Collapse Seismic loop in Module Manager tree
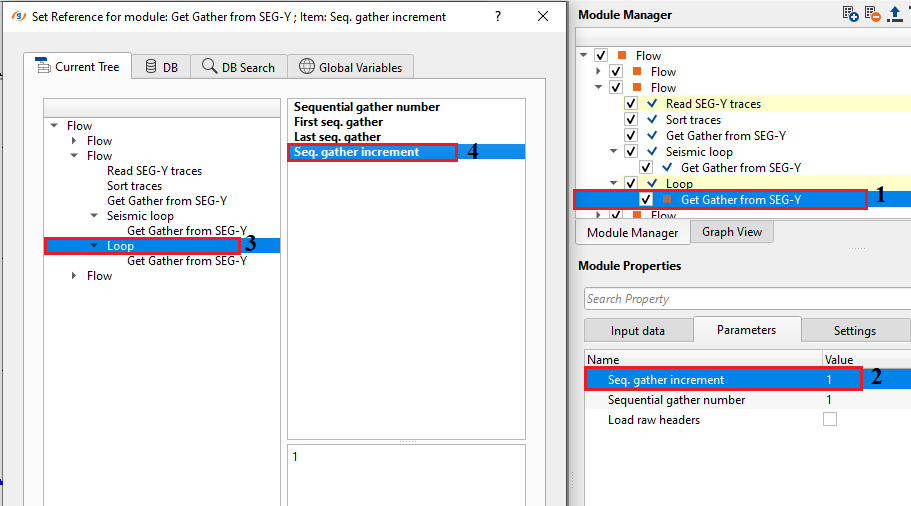Screen dimensions: 911x506 614,151
